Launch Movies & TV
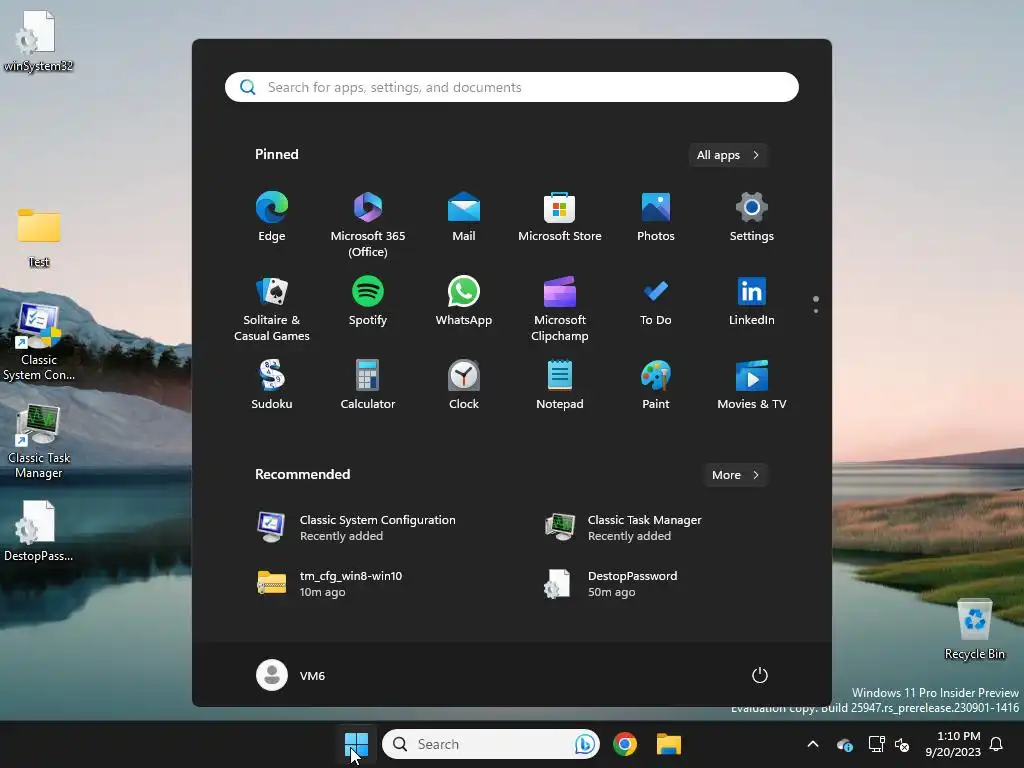The height and width of the screenshot is (768, 1024). (752, 385)
